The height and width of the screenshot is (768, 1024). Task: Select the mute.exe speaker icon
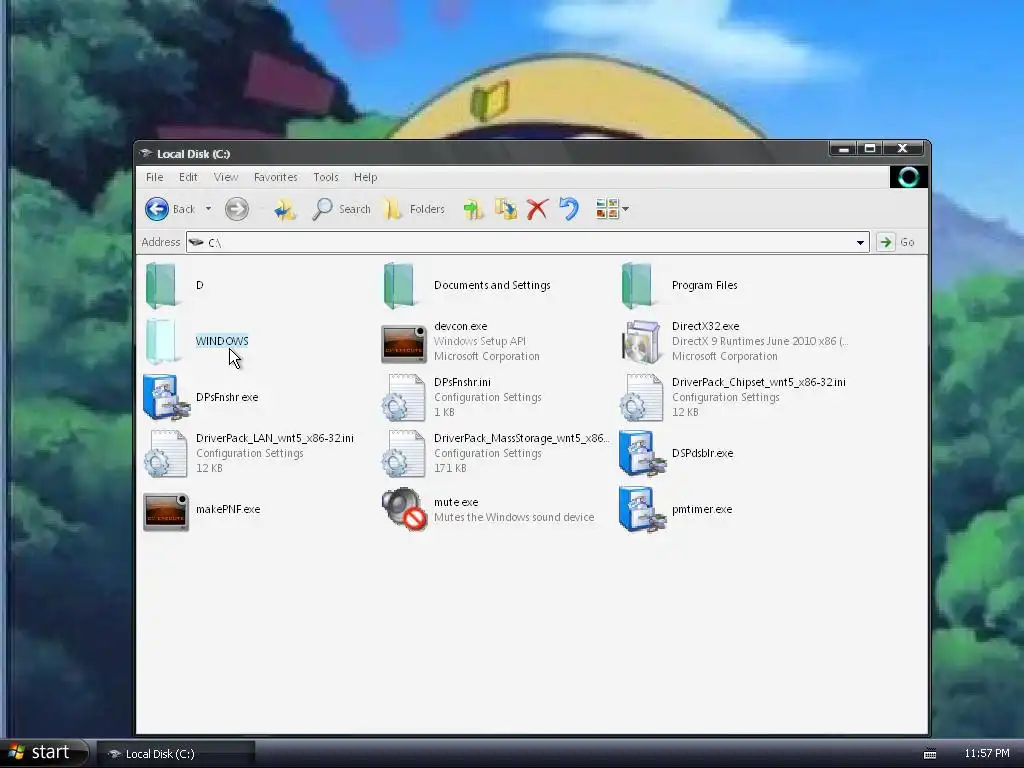pos(404,509)
